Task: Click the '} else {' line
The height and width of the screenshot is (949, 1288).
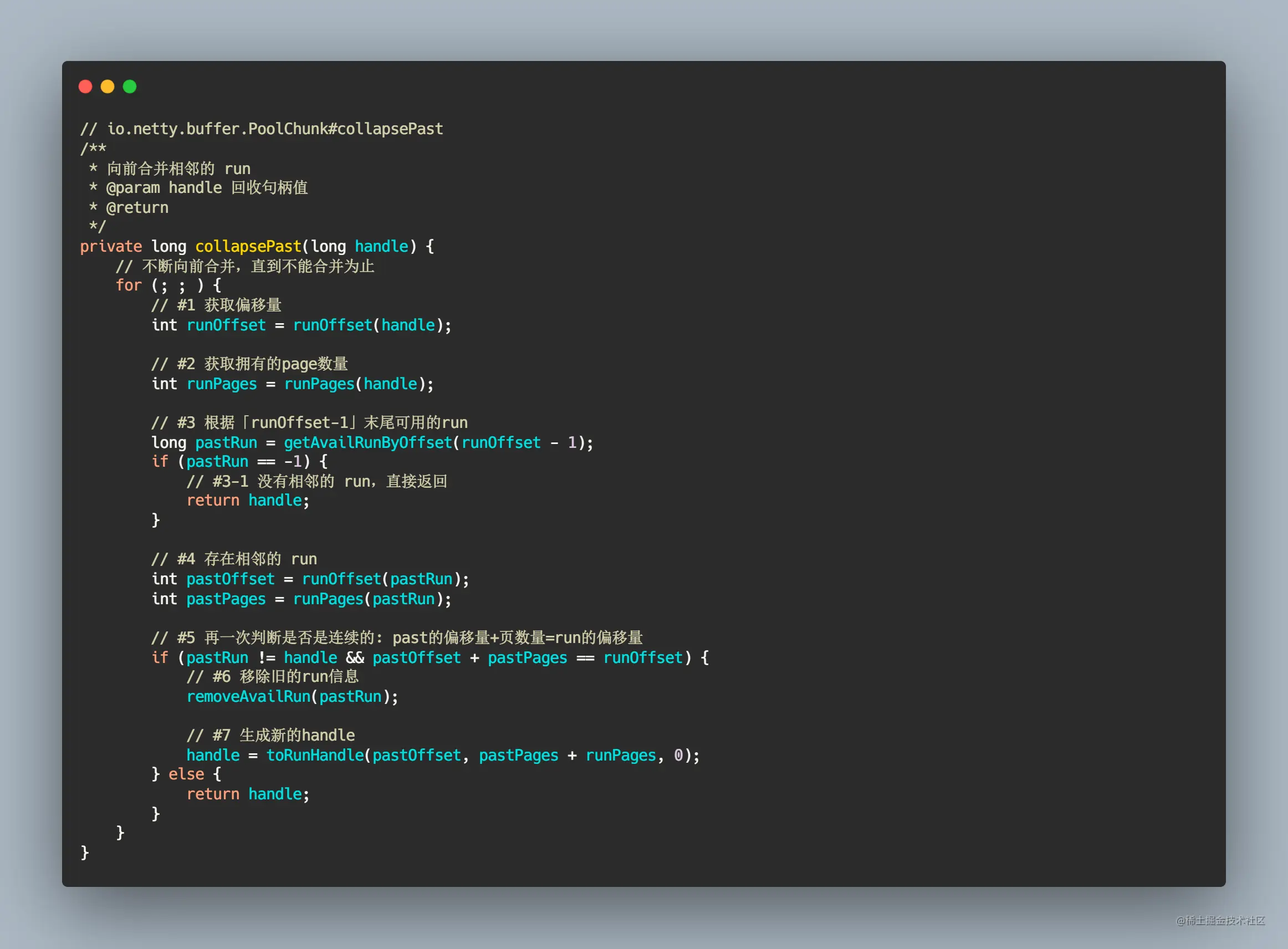Action: (x=186, y=774)
